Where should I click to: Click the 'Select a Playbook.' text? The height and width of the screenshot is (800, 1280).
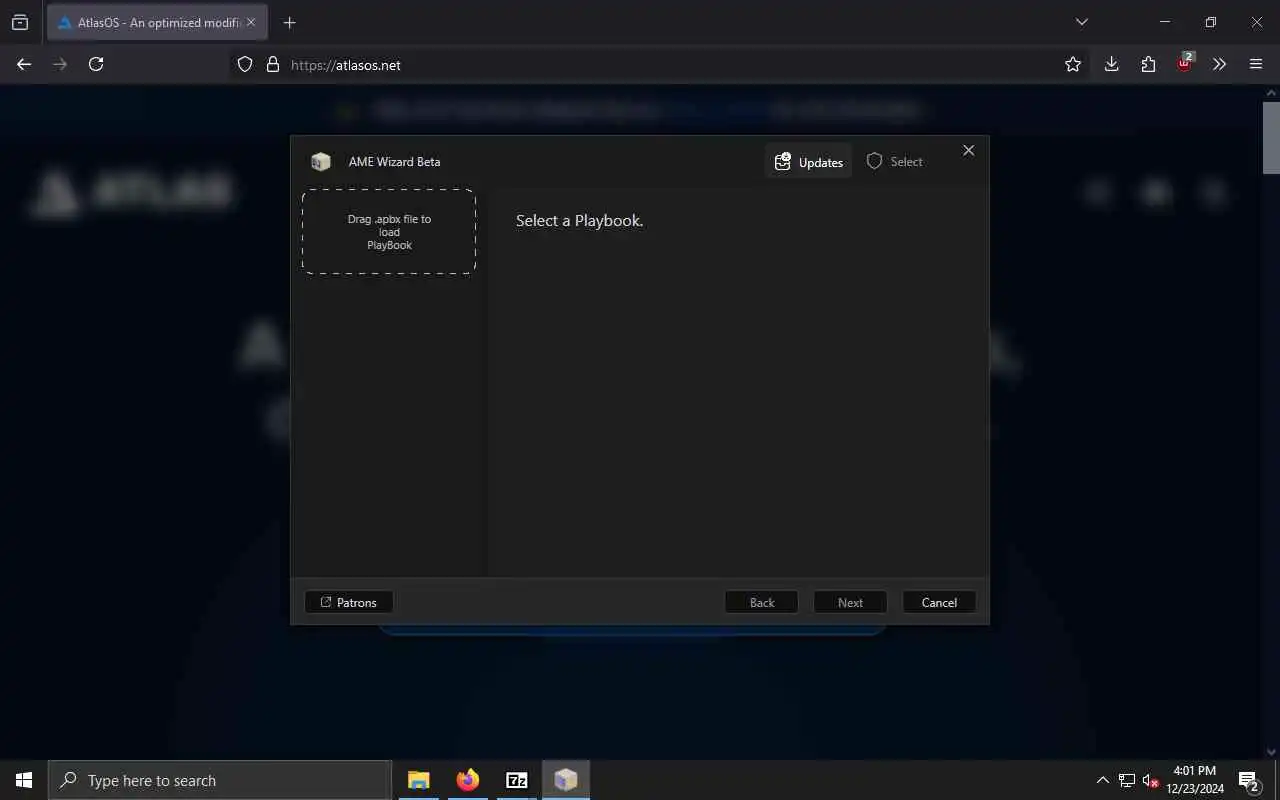[579, 220]
